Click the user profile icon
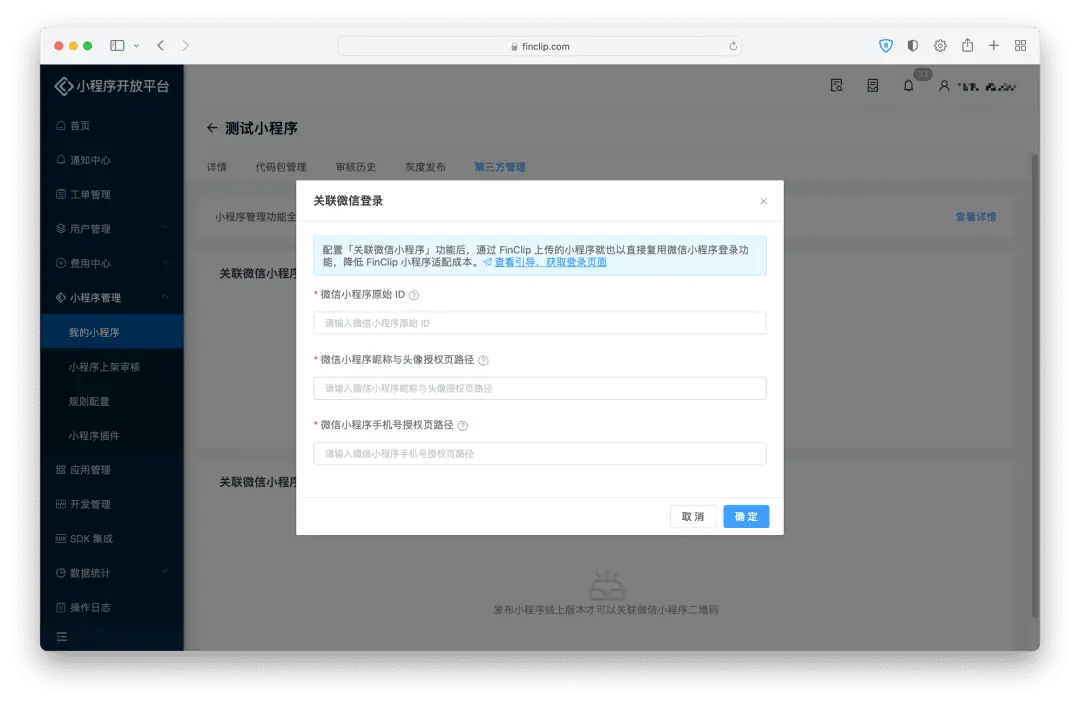This screenshot has width=1080, height=704. tap(945, 86)
